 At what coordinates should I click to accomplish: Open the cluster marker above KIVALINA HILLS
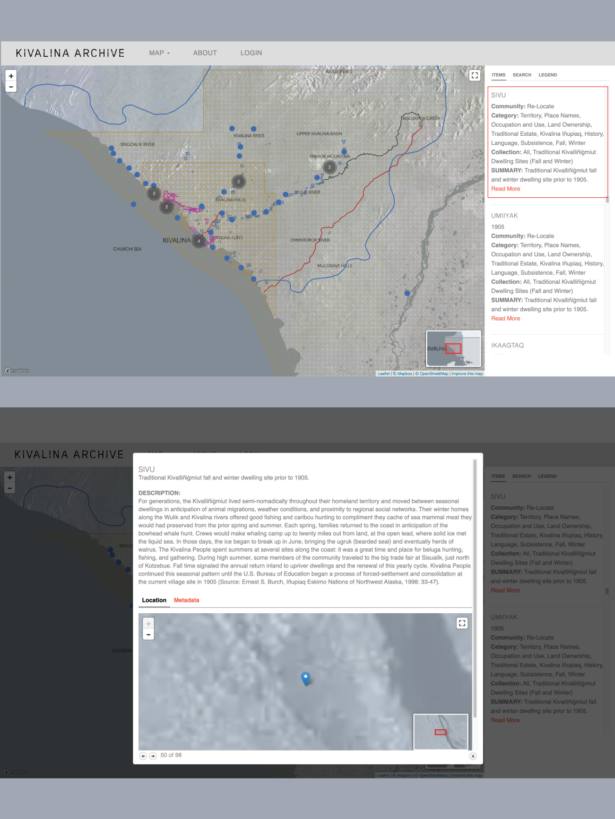pyautogui.click(x=239, y=181)
